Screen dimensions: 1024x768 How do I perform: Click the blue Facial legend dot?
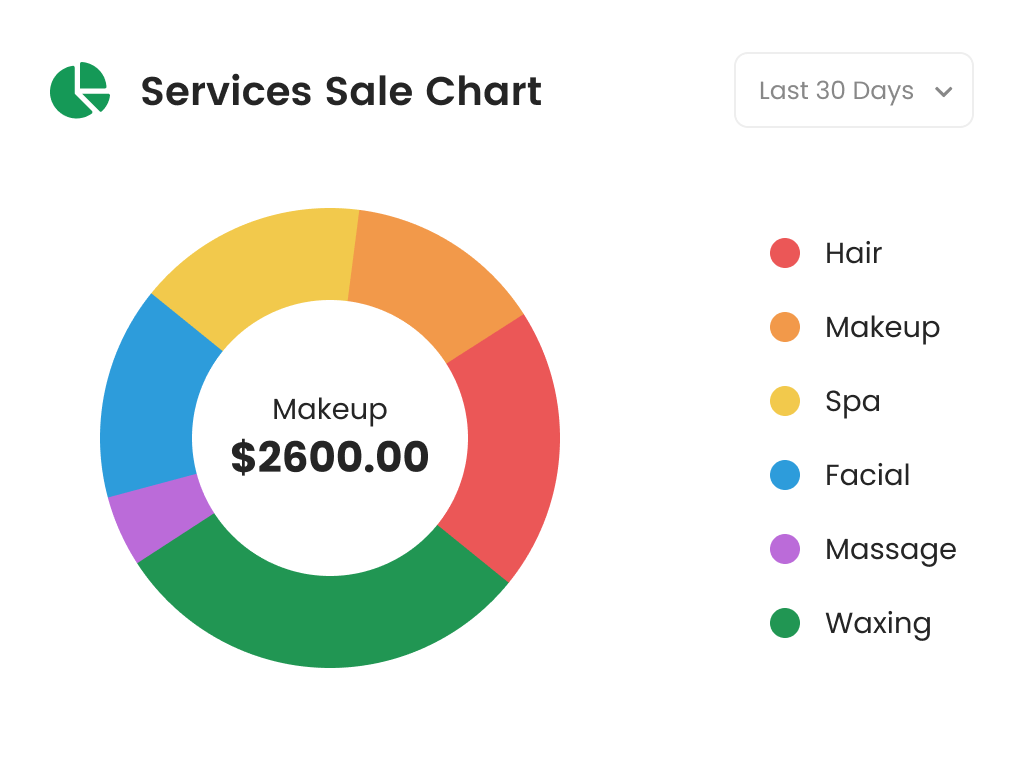click(x=785, y=475)
